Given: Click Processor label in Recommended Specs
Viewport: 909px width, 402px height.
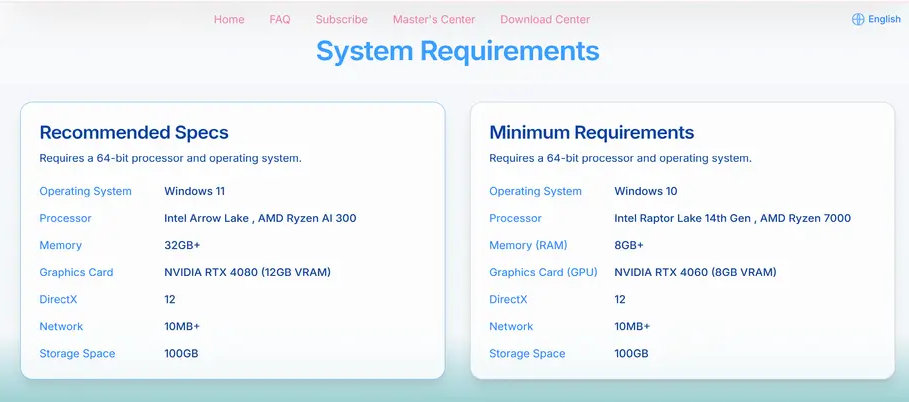Looking at the screenshot, I should coord(66,218).
